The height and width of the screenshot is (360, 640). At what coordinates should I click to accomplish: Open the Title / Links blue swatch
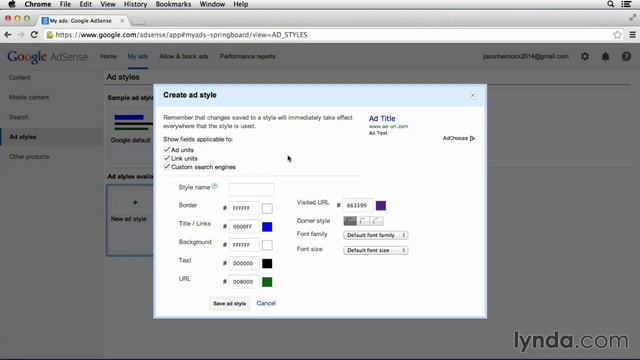click(267, 227)
